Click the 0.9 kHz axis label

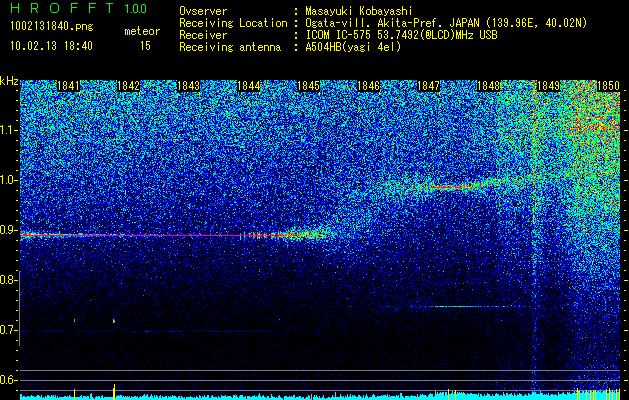(9, 230)
